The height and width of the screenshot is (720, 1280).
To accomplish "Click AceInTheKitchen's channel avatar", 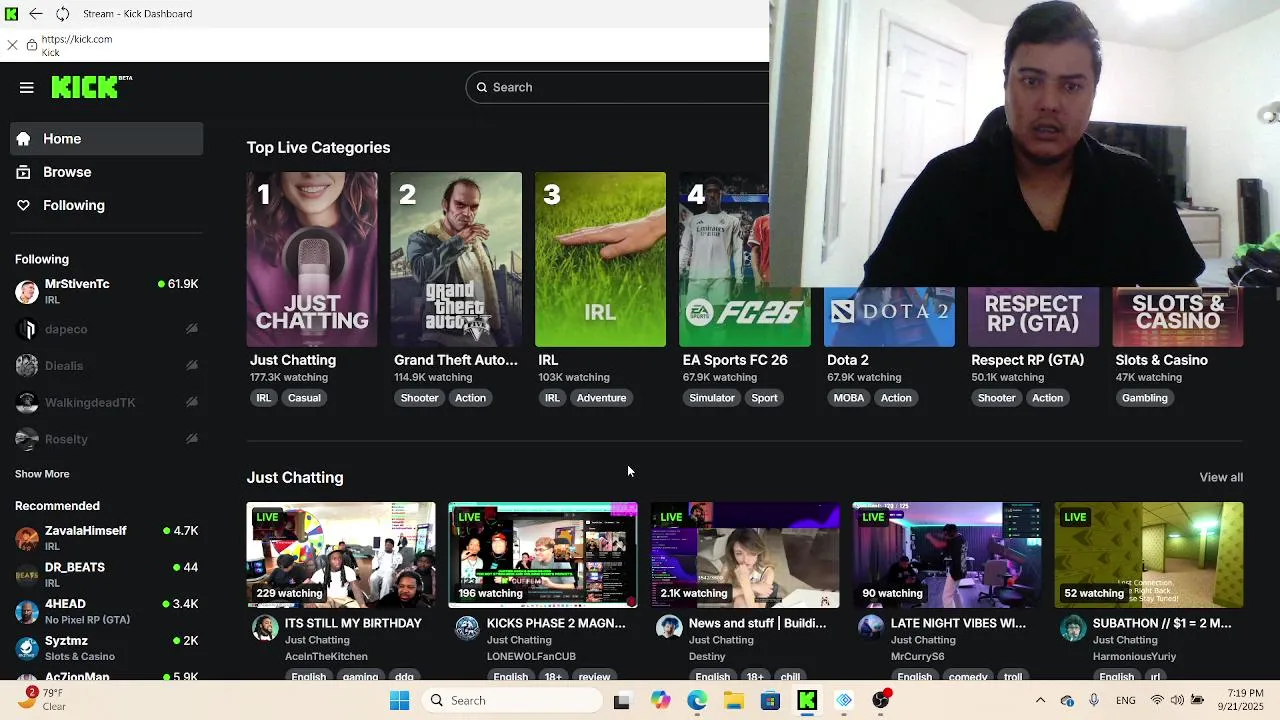I will 265,628.
